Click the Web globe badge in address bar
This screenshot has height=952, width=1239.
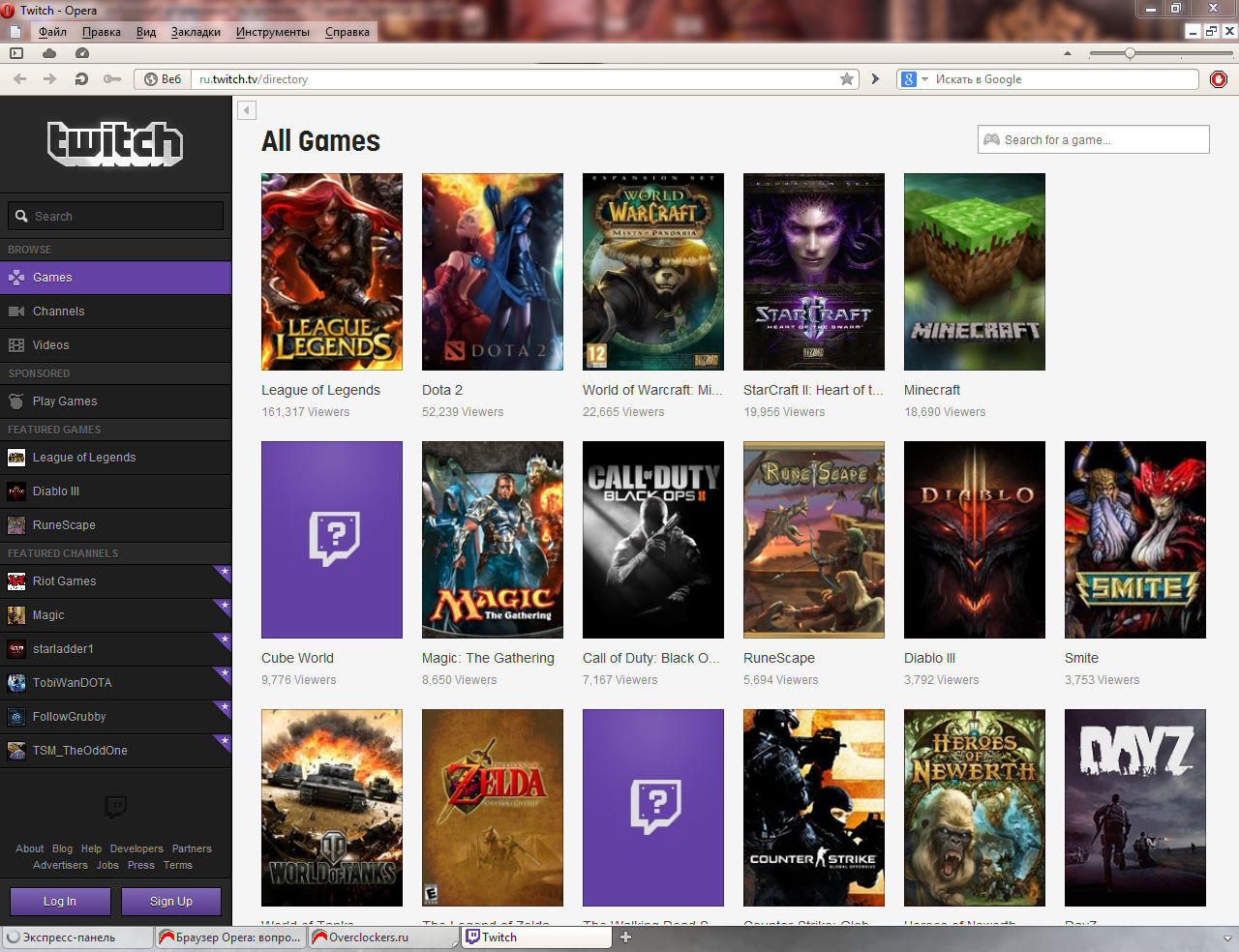(163, 79)
